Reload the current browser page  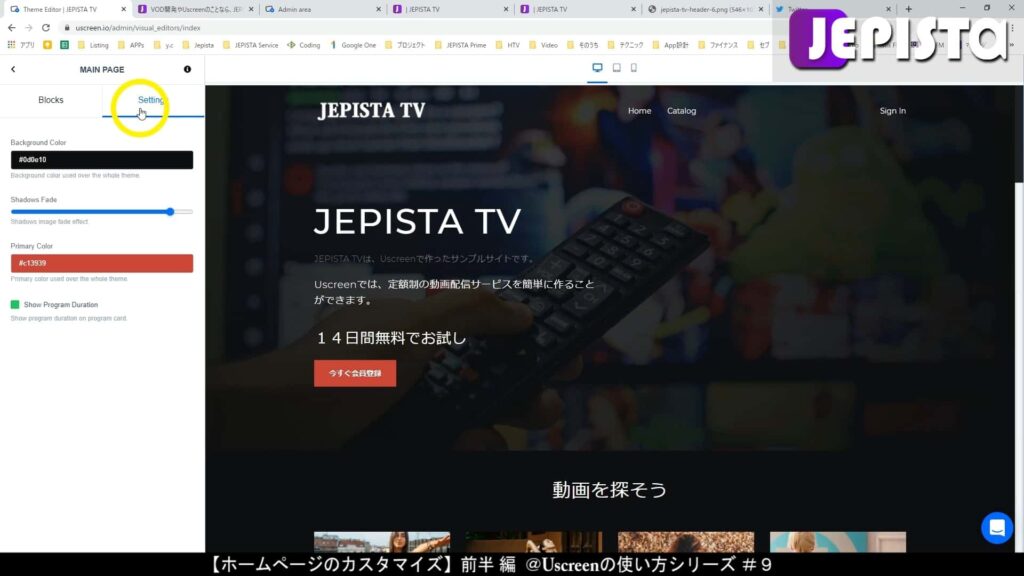point(46,28)
